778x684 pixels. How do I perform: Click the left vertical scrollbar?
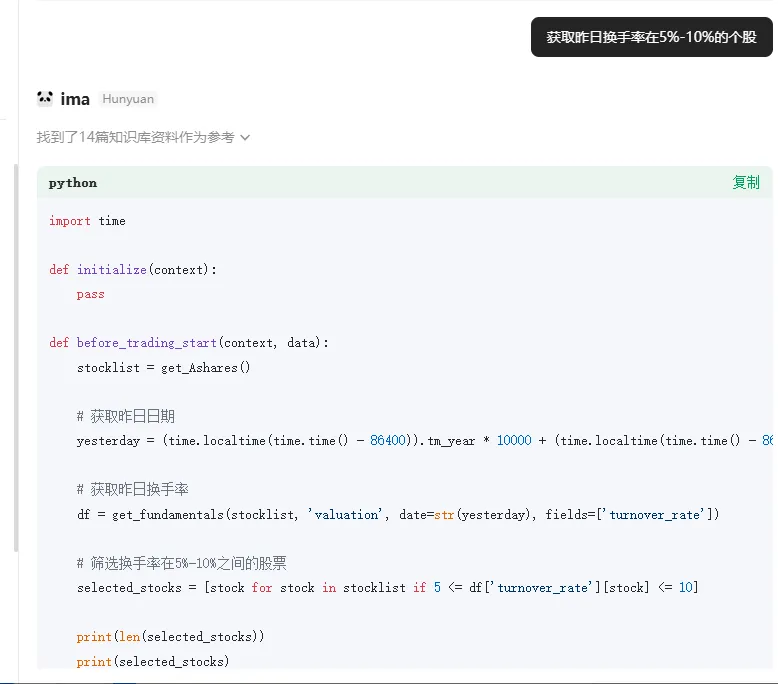[x=15, y=358]
